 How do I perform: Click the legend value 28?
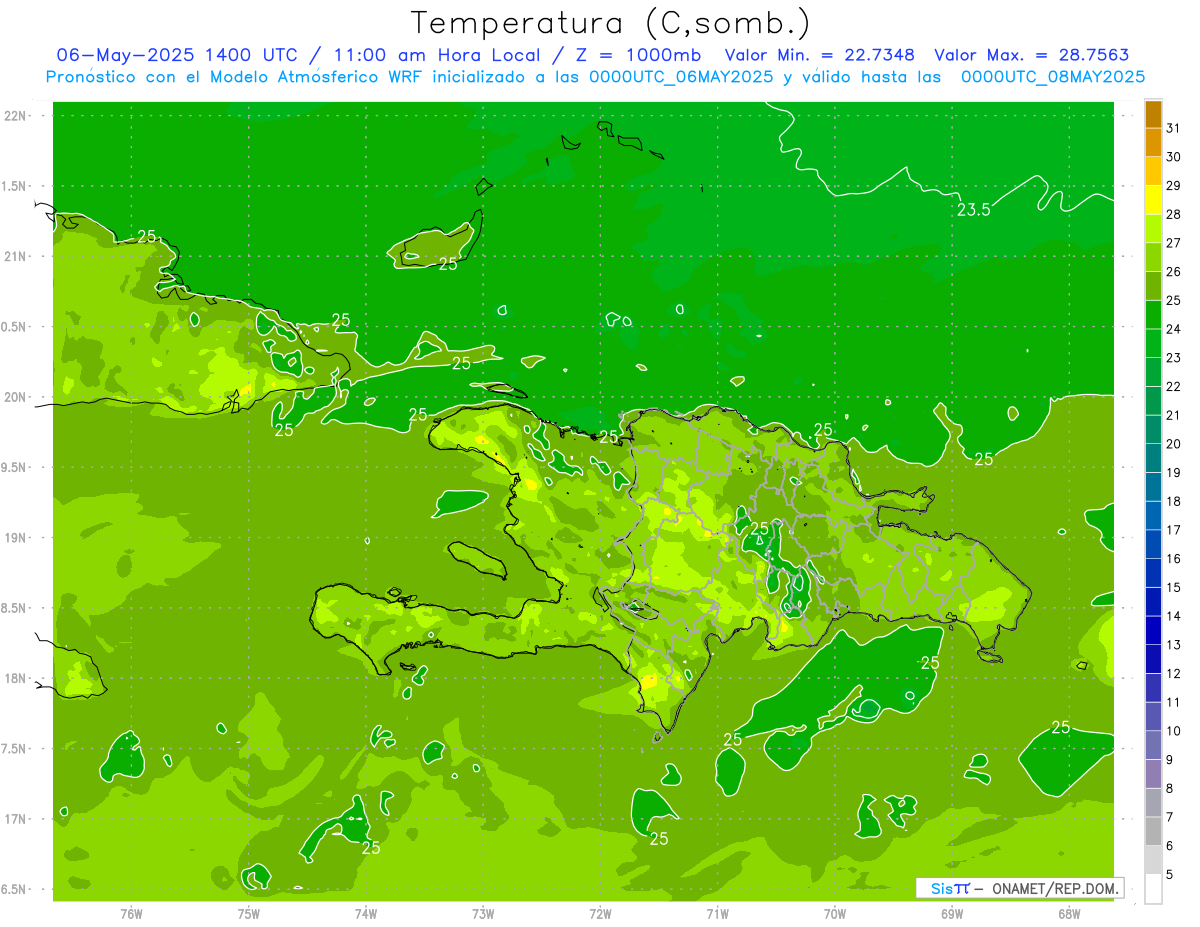pyautogui.click(x=1174, y=214)
